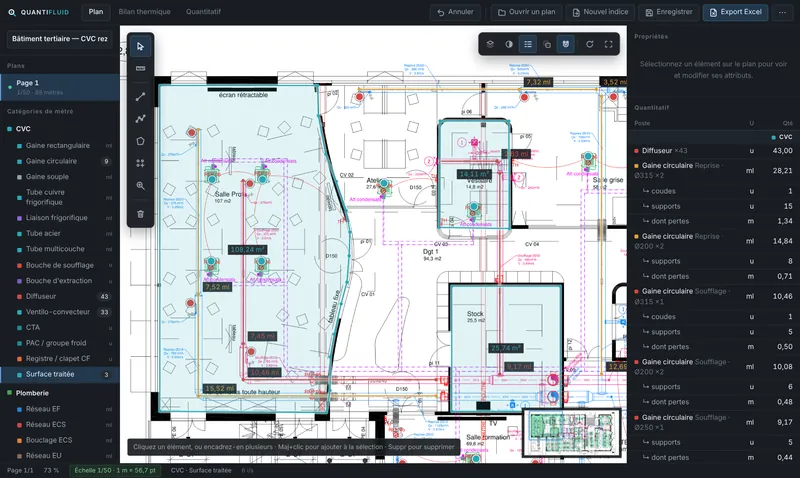Click the 108,24 m² surface label
The width and height of the screenshot is (800, 478).
point(247,249)
